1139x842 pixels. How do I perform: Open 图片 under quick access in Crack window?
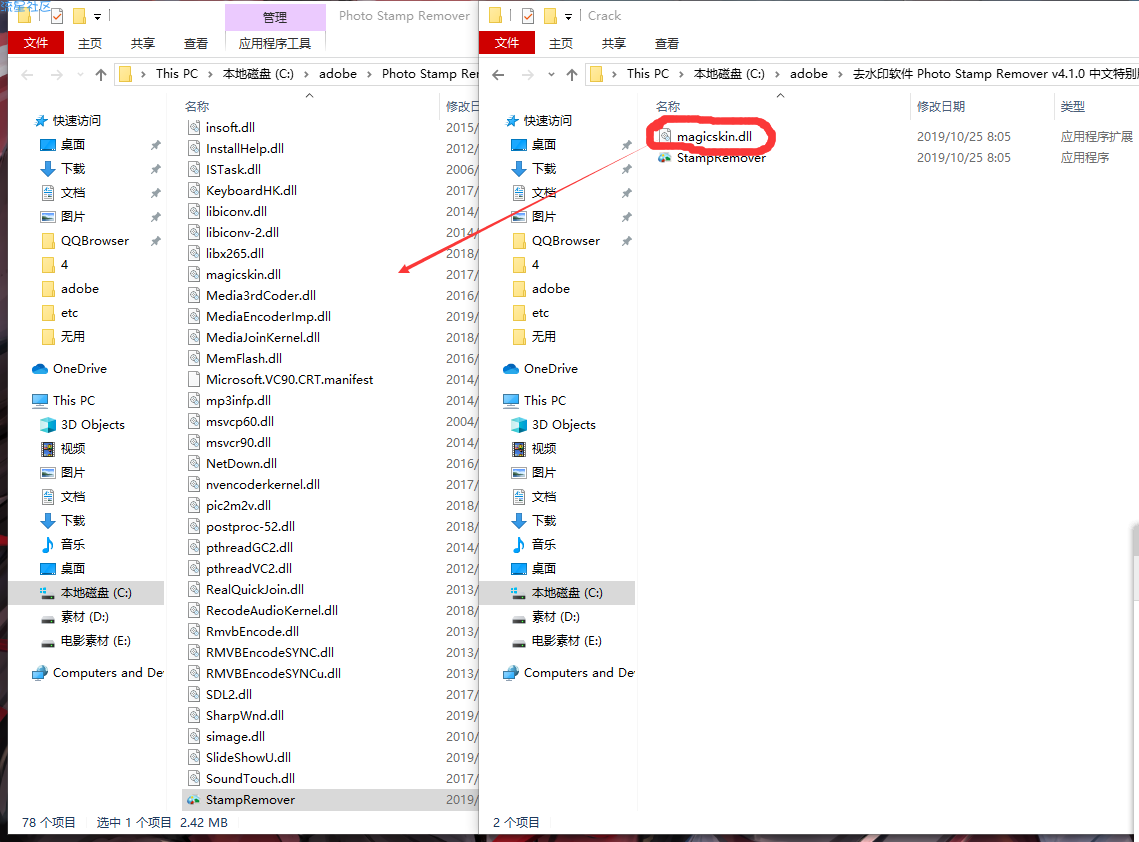543,216
